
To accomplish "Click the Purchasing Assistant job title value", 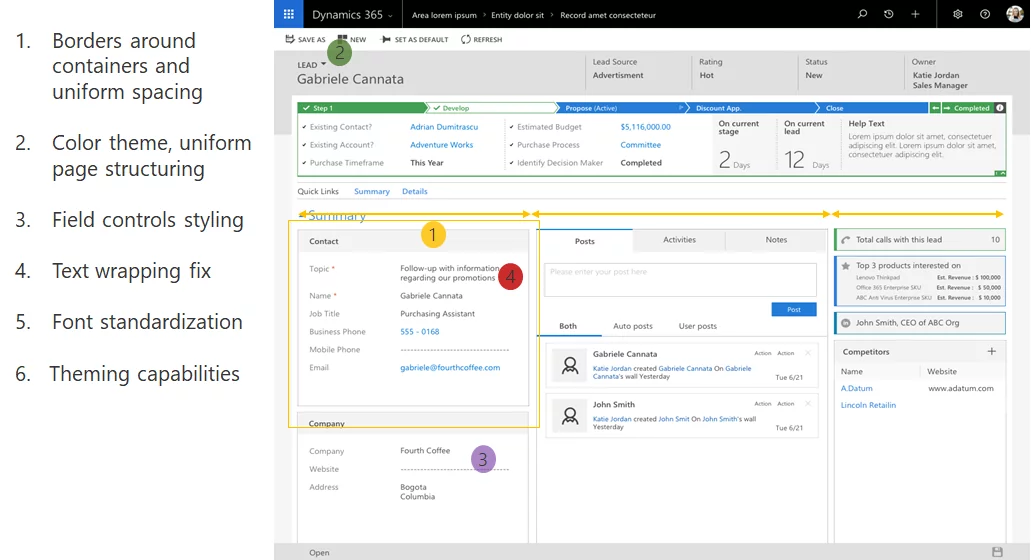I will [x=437, y=314].
